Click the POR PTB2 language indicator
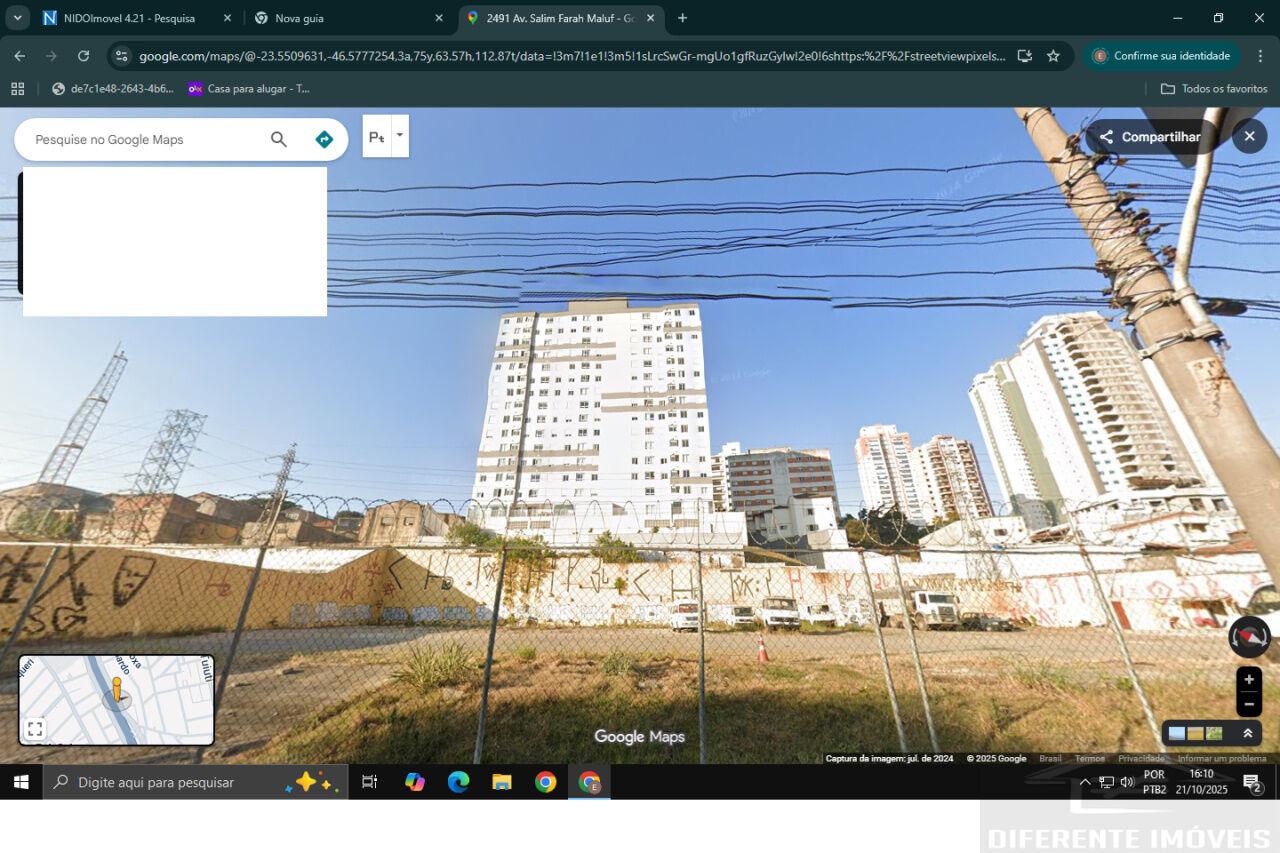The width and height of the screenshot is (1280, 853). [x=1154, y=782]
